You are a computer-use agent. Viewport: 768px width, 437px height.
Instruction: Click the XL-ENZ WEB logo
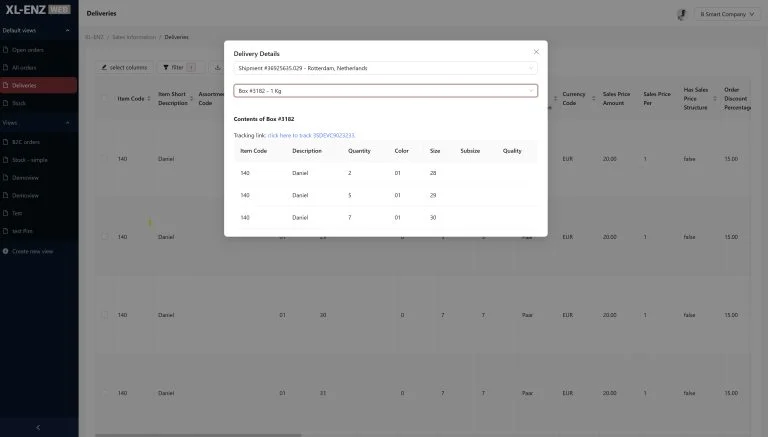38,9
